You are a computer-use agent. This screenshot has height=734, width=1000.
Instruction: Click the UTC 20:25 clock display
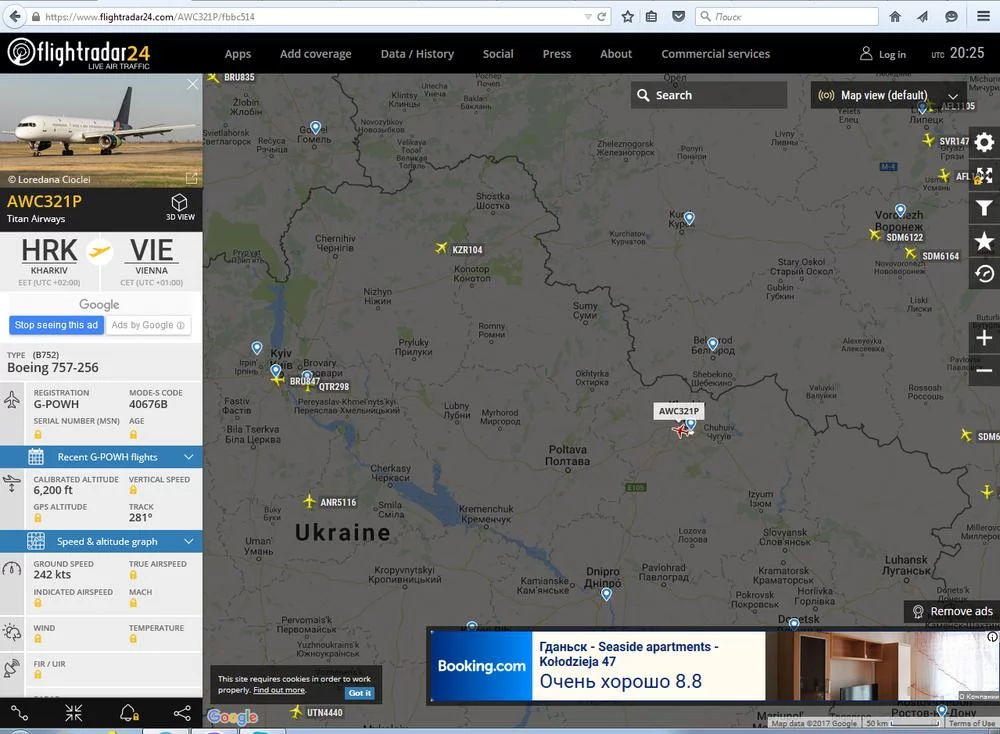(957, 54)
